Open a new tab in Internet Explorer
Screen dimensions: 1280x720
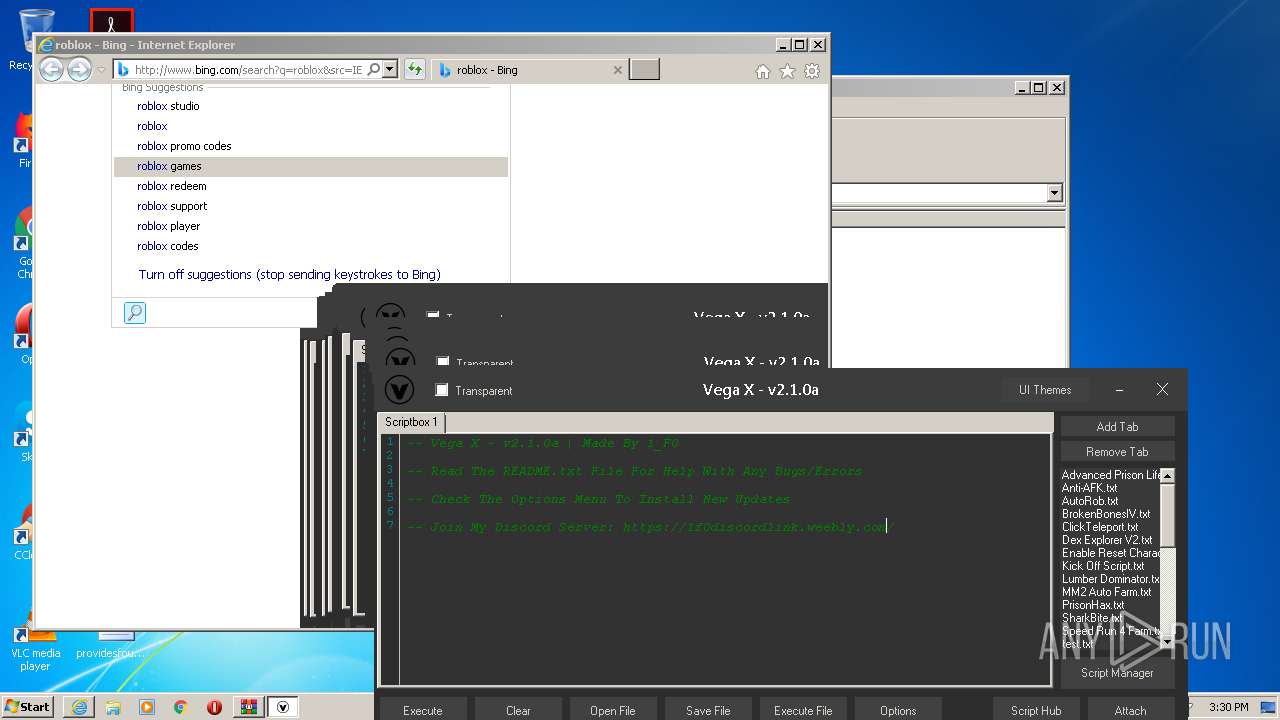[644, 70]
